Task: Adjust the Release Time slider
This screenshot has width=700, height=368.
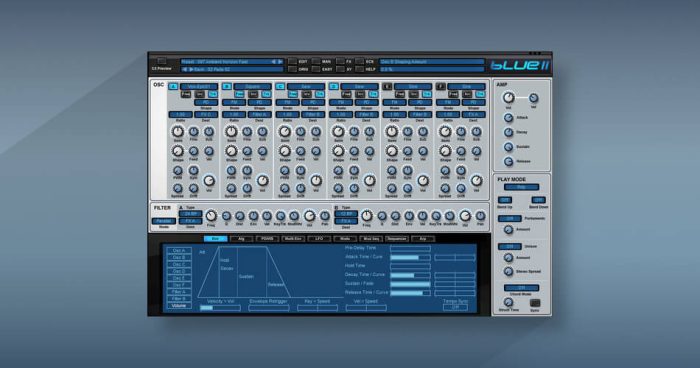Action: tap(410, 293)
